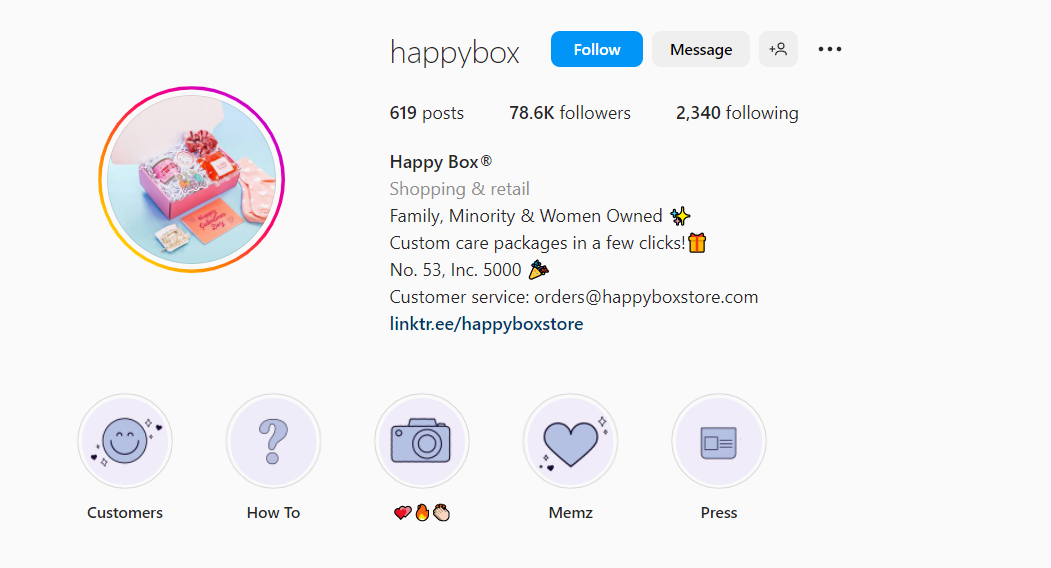Open the Customers smiley highlight icon
Viewport: 1051px width, 568px height.
(125, 441)
